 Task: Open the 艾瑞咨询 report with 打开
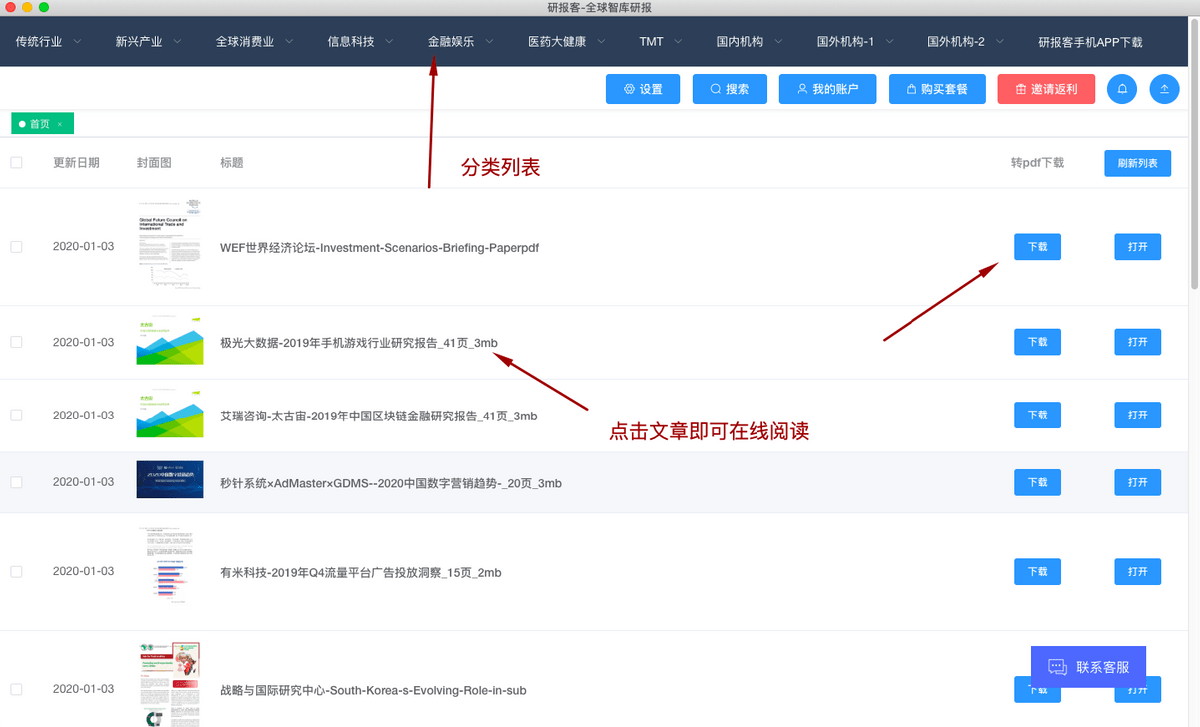[1138, 415]
